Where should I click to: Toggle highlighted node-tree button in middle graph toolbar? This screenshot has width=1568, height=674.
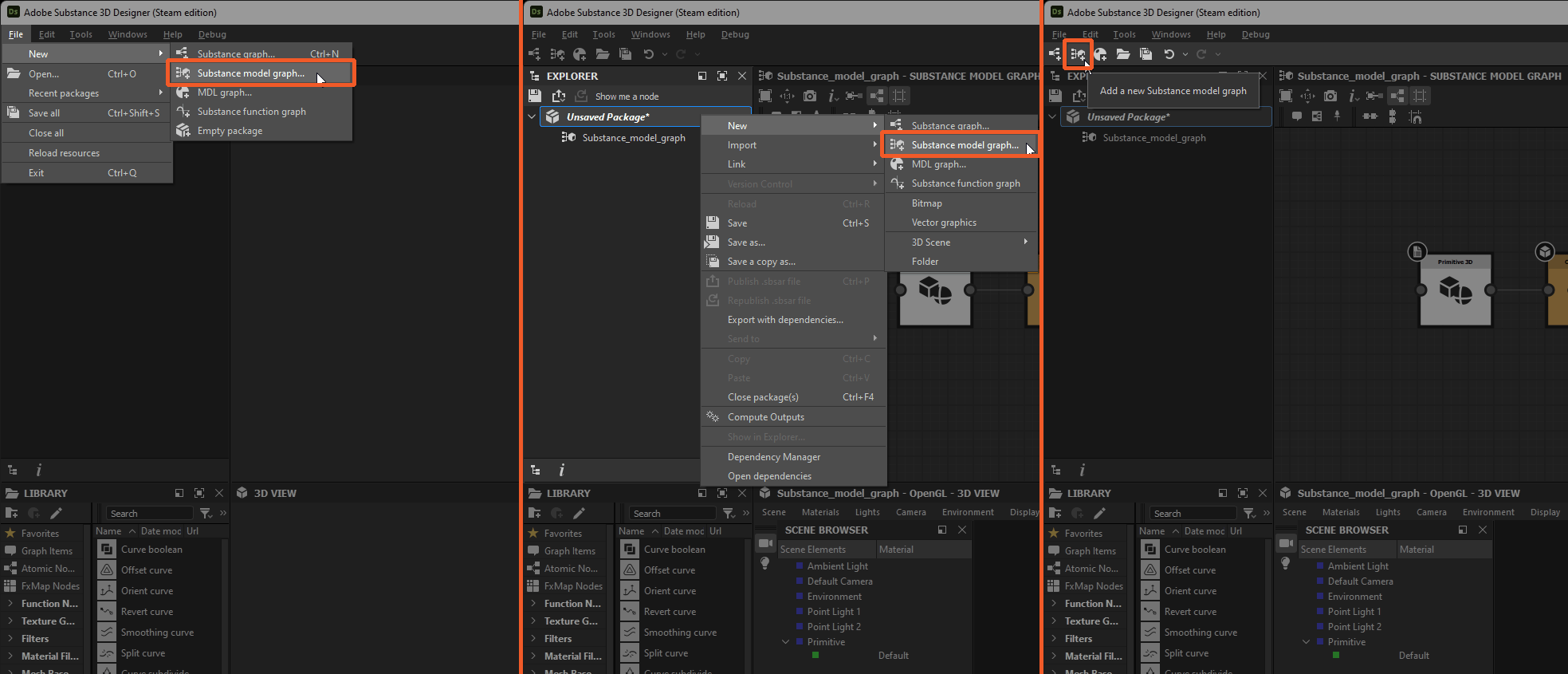tap(877, 96)
